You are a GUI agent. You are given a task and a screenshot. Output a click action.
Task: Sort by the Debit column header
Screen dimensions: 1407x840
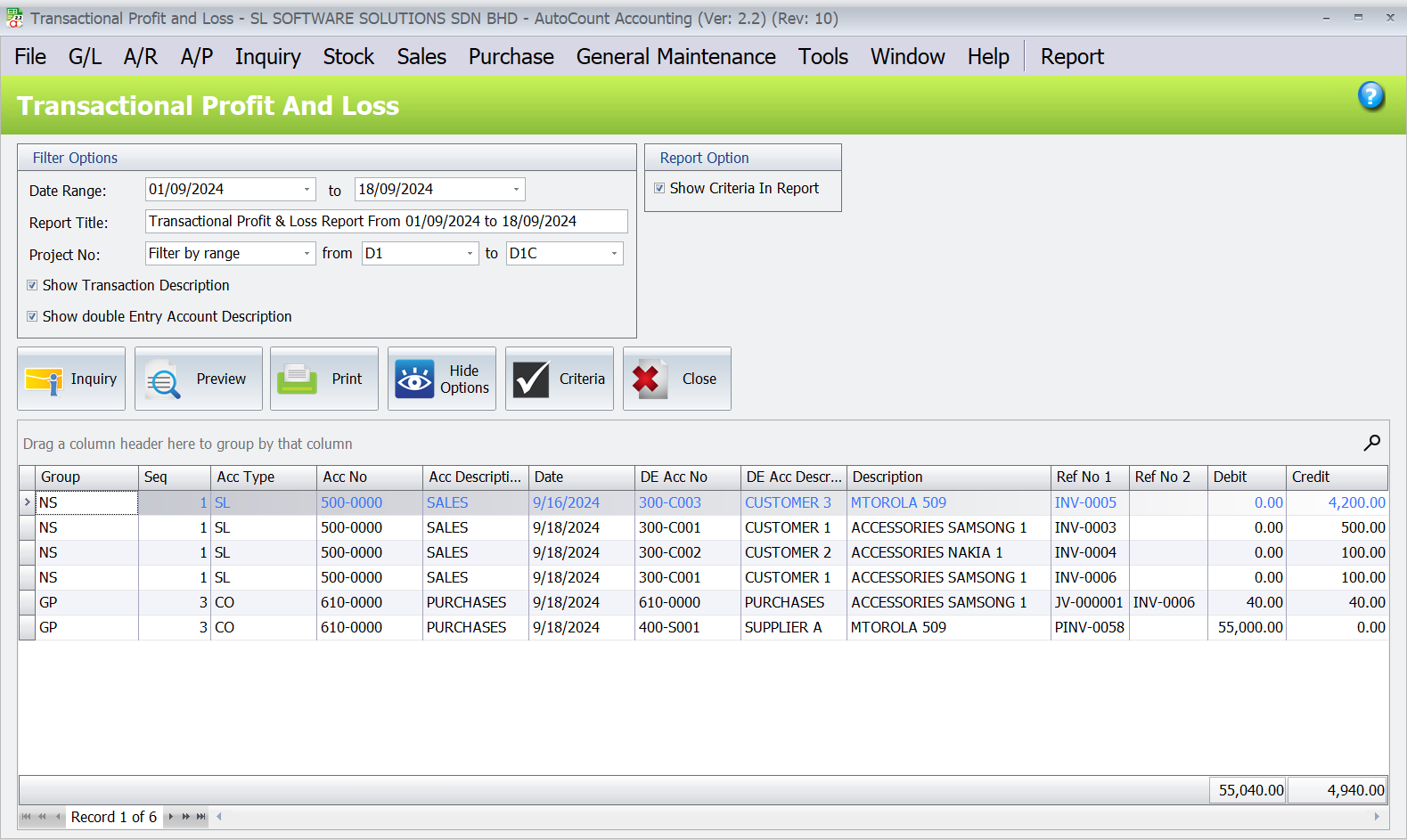[1246, 477]
